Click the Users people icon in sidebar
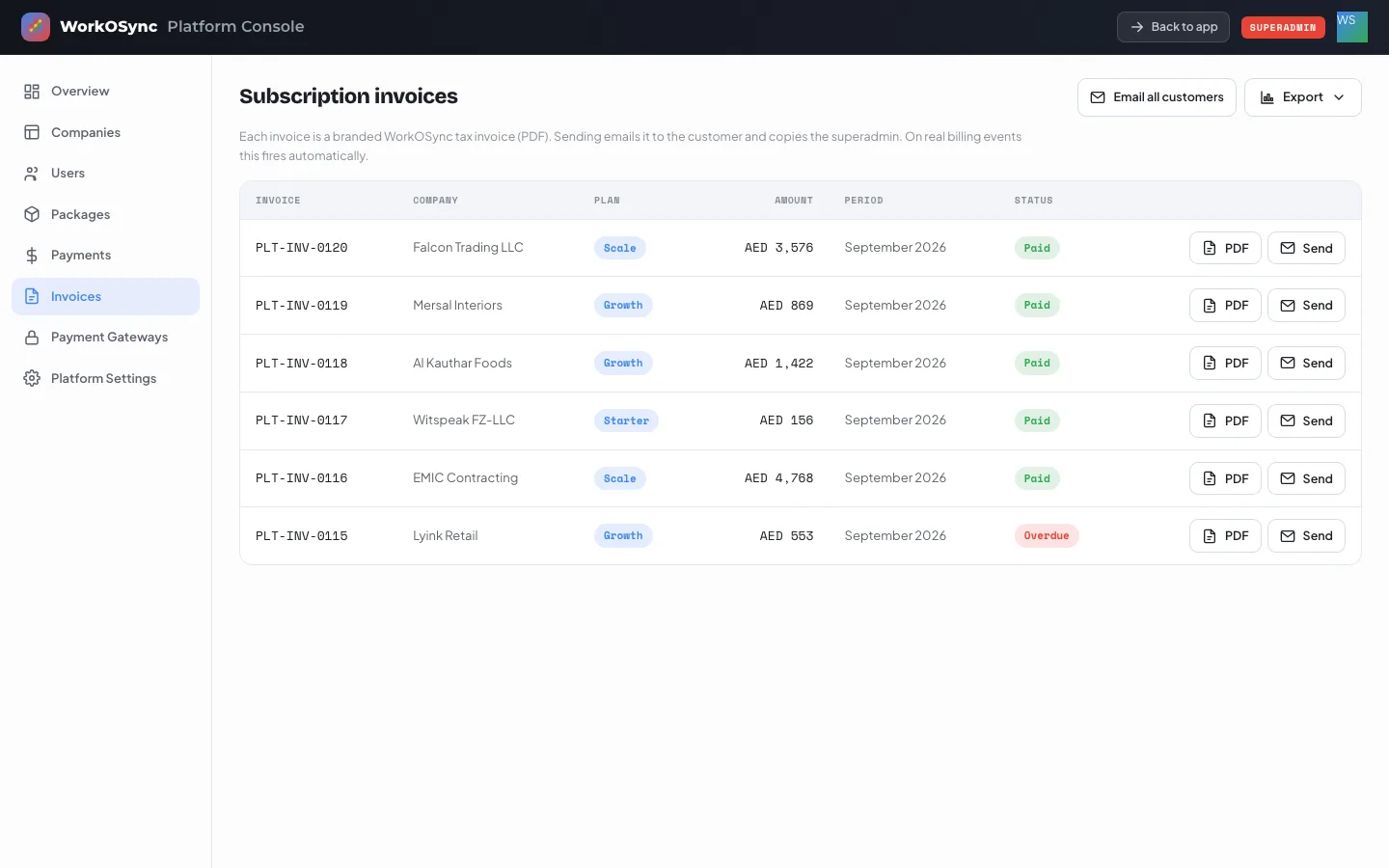This screenshot has height=868, width=1389. click(32, 174)
